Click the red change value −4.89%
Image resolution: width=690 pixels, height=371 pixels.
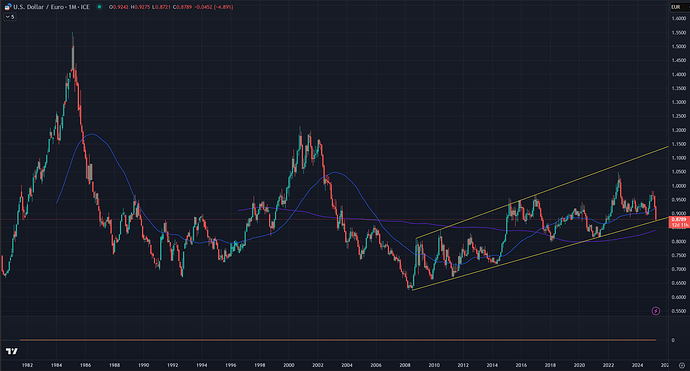click(x=224, y=7)
